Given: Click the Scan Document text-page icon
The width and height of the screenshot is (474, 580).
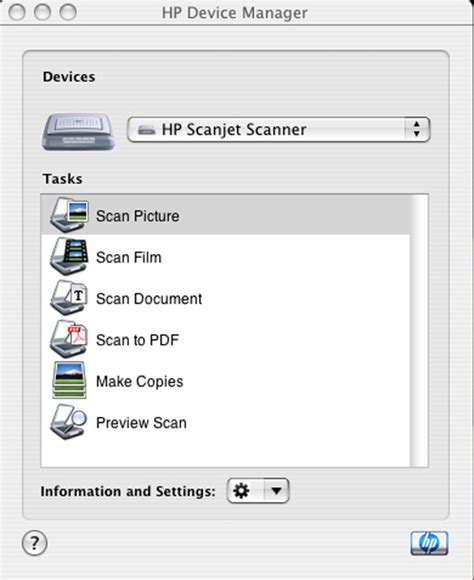Looking at the screenshot, I should coord(69,298).
